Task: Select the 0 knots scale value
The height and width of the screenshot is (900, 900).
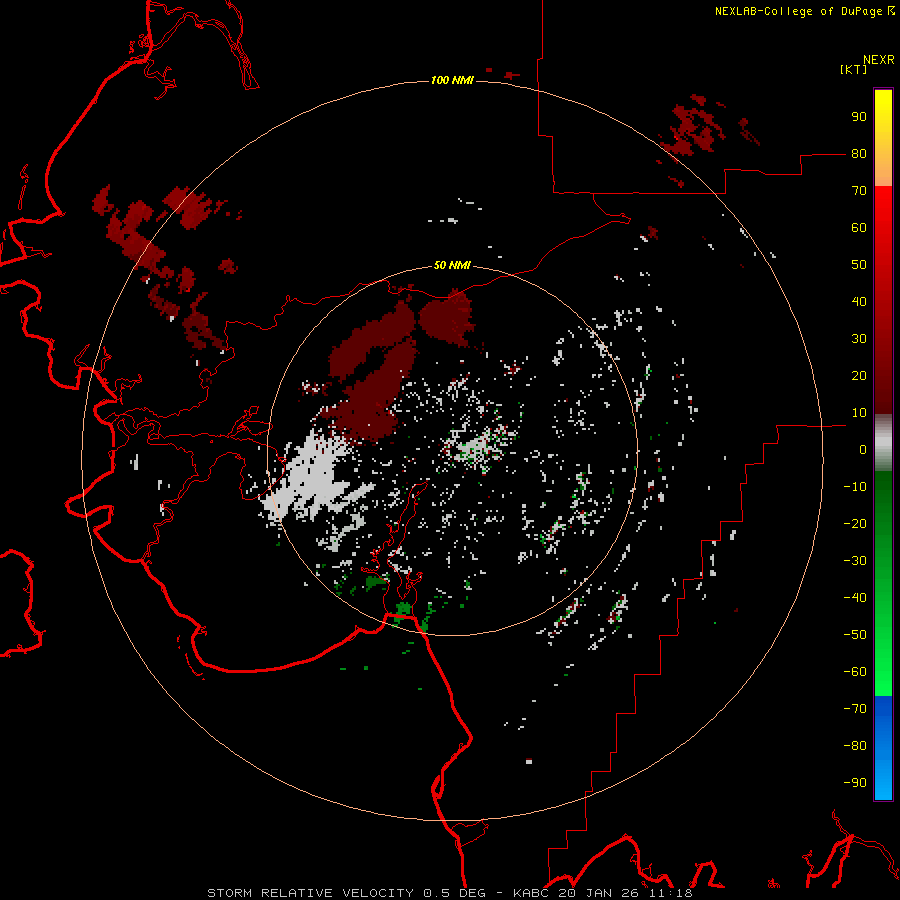Action: click(863, 450)
